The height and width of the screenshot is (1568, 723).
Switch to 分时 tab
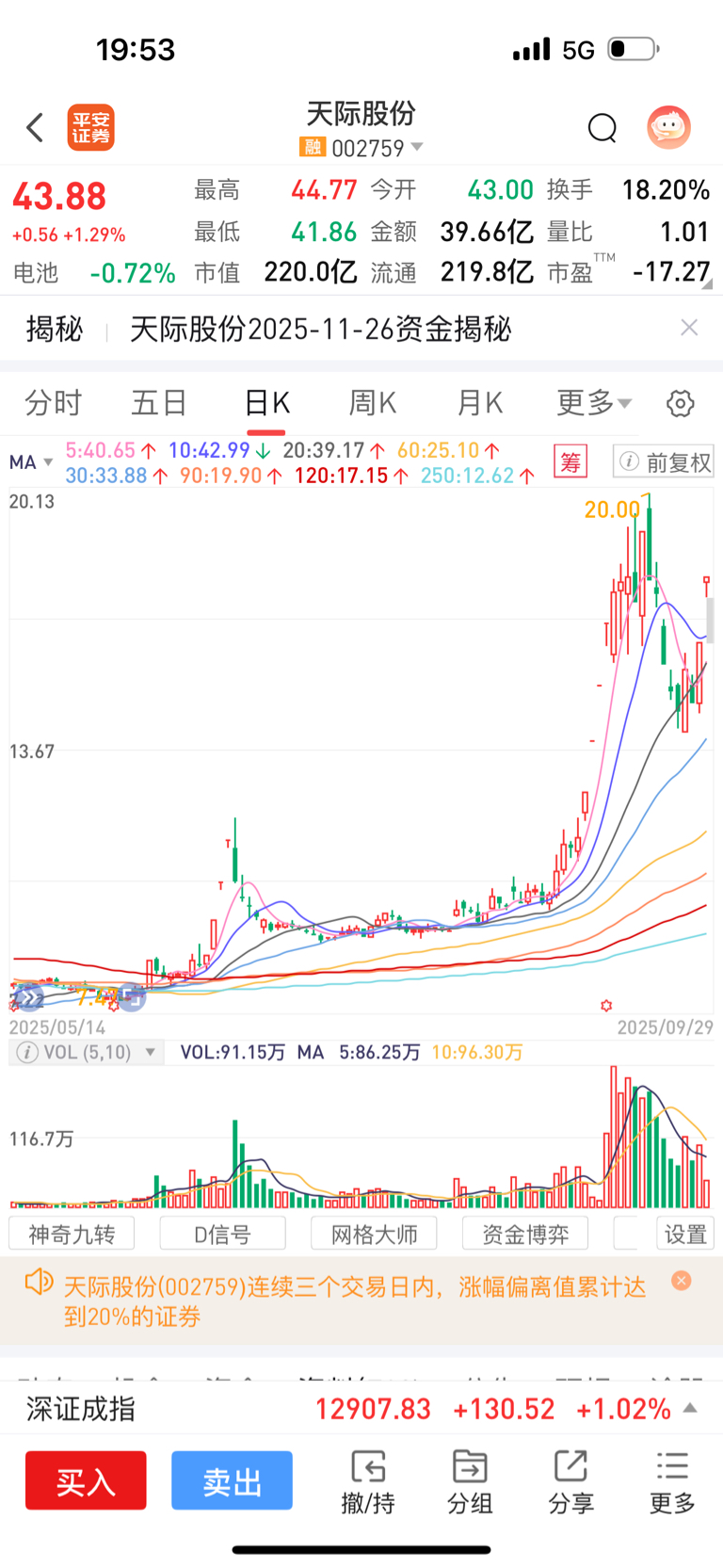[x=54, y=403]
